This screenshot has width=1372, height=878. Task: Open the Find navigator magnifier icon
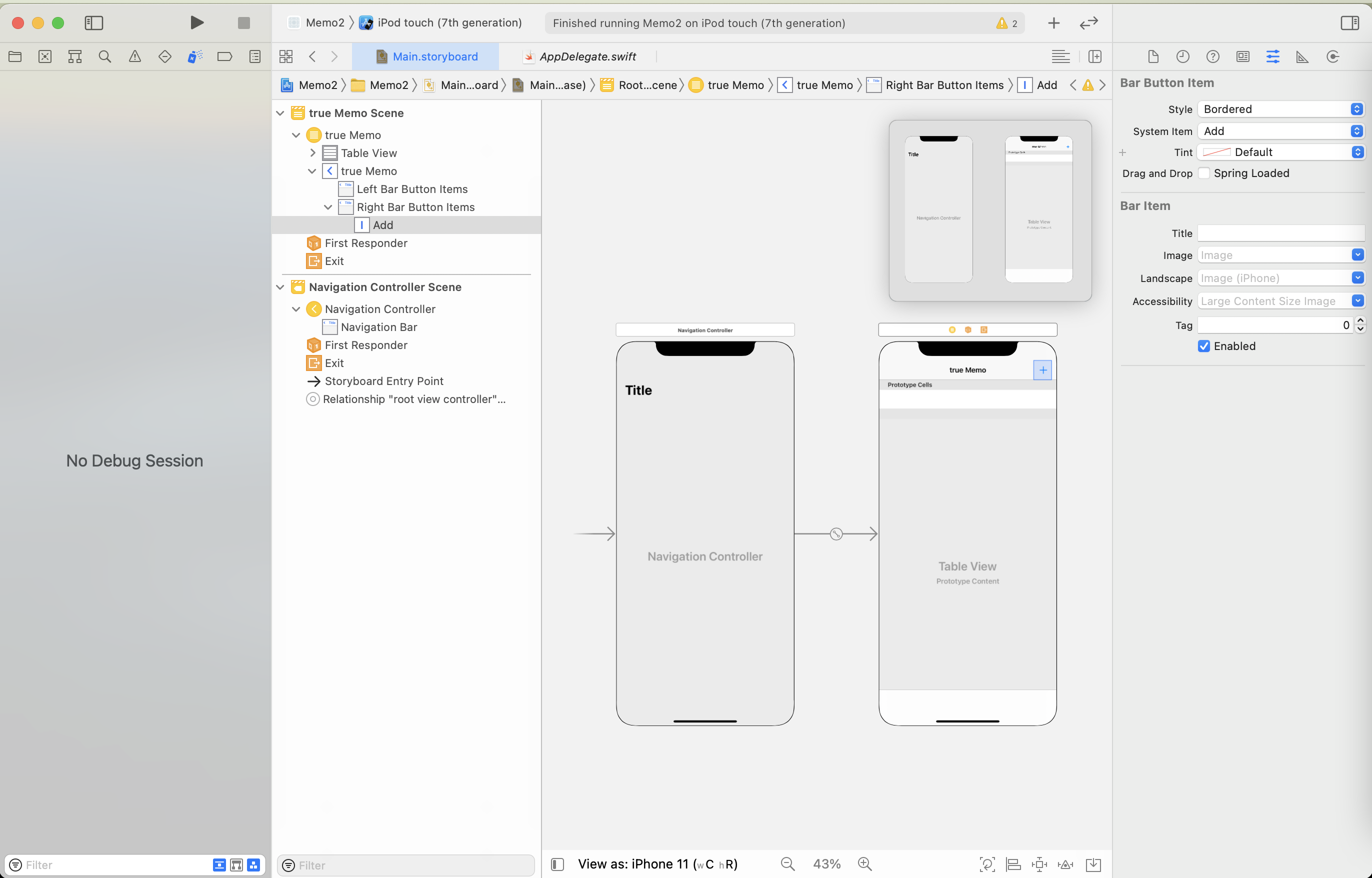104,56
